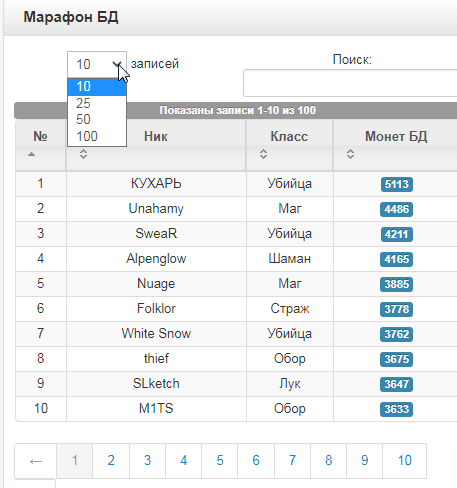Click the 3633 coins badge
Screen dimensions: 457x488
click(397, 409)
